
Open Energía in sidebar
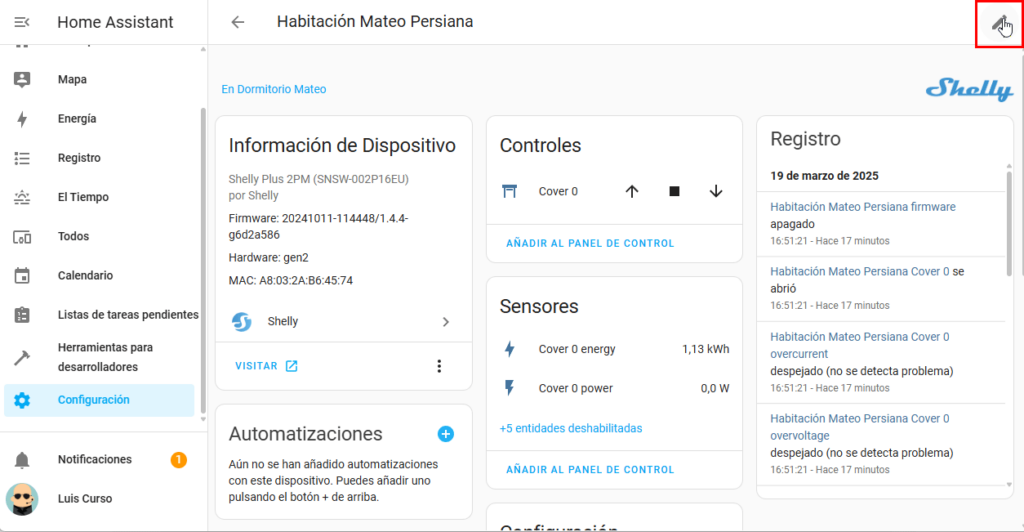[77, 119]
